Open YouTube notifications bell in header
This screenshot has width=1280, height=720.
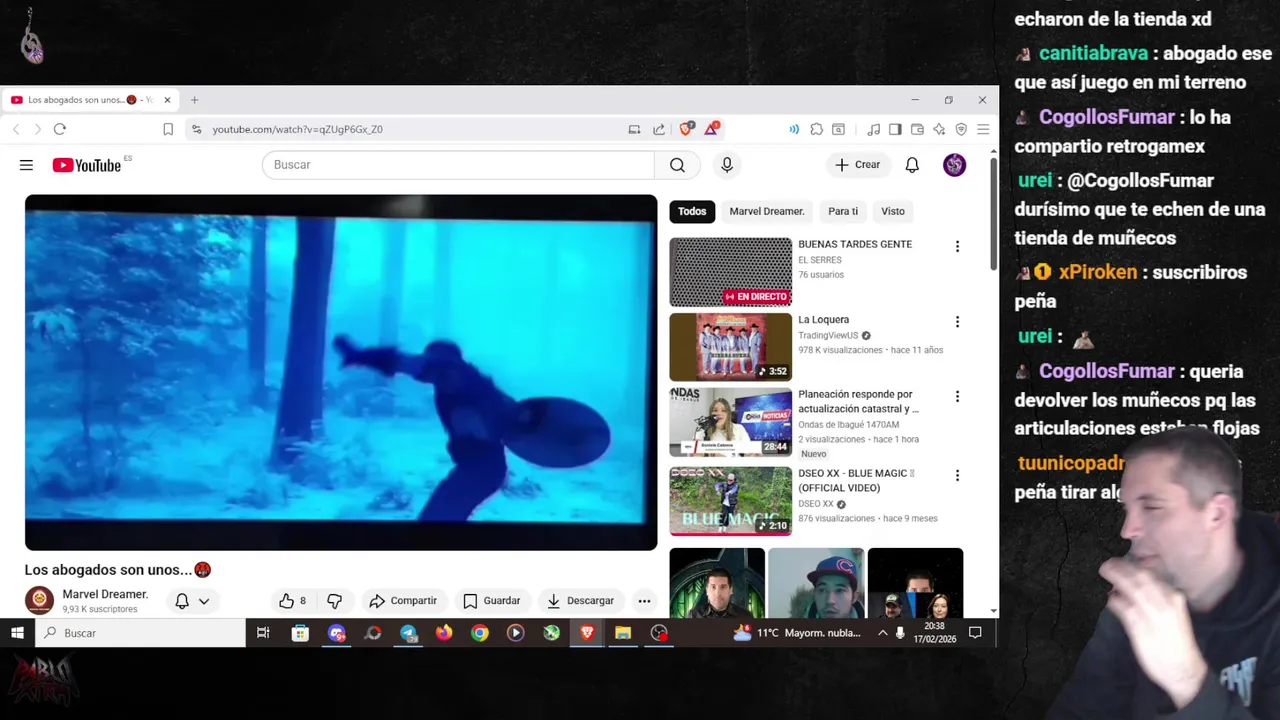point(912,165)
